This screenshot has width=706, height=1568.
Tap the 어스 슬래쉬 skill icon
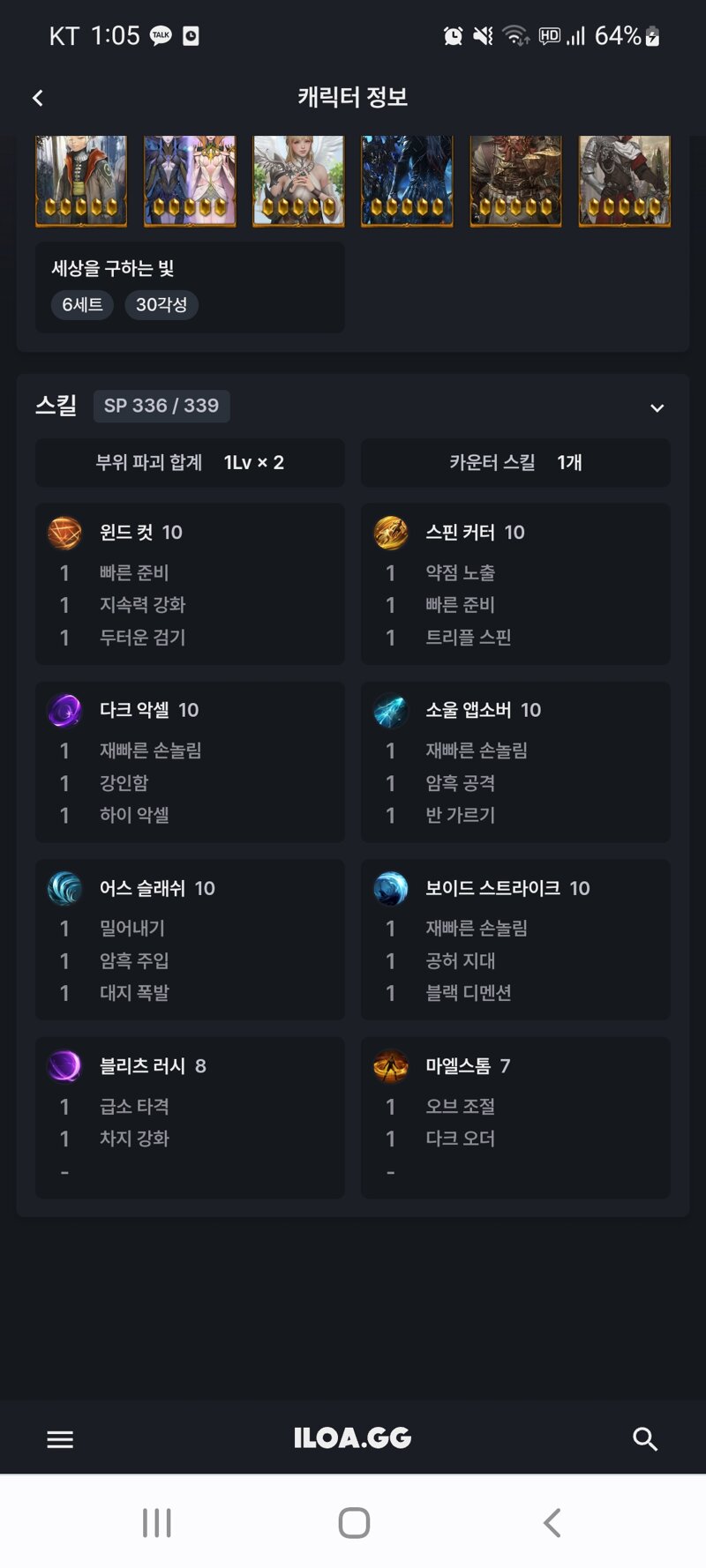[x=64, y=889]
